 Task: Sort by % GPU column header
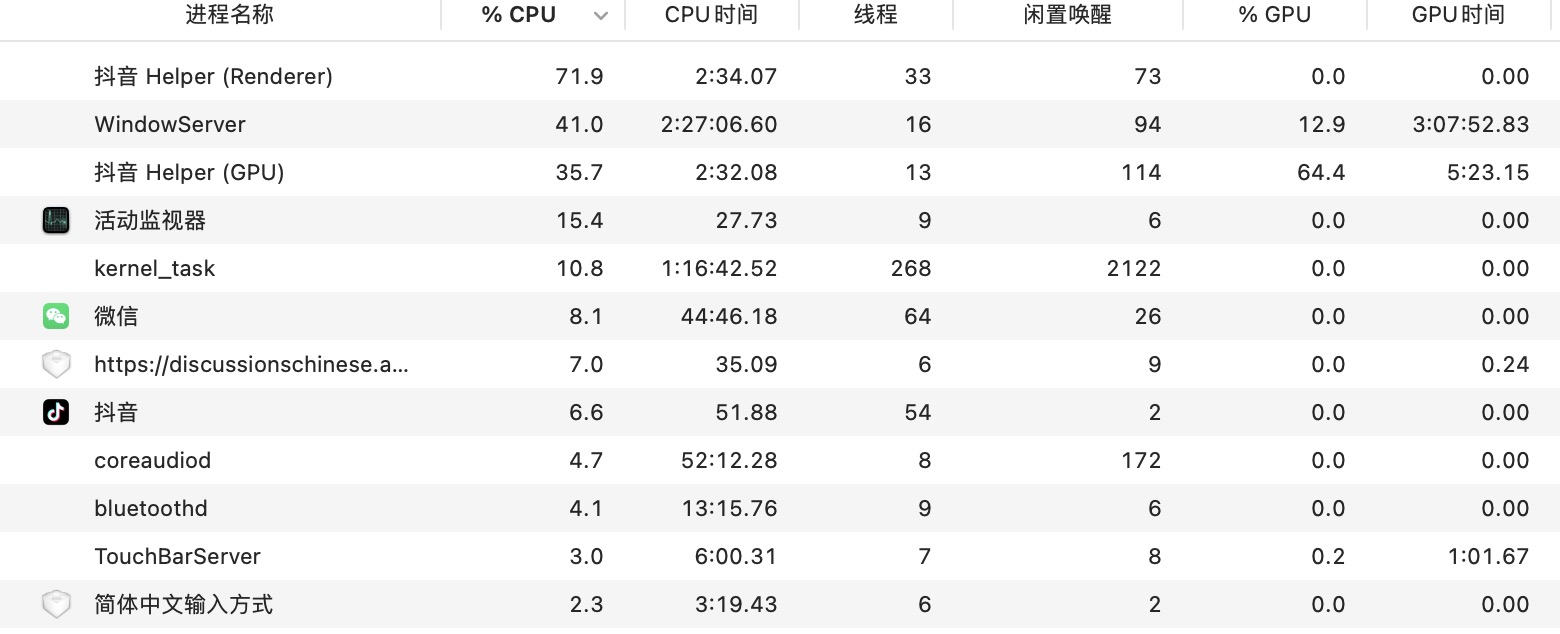(x=1274, y=15)
